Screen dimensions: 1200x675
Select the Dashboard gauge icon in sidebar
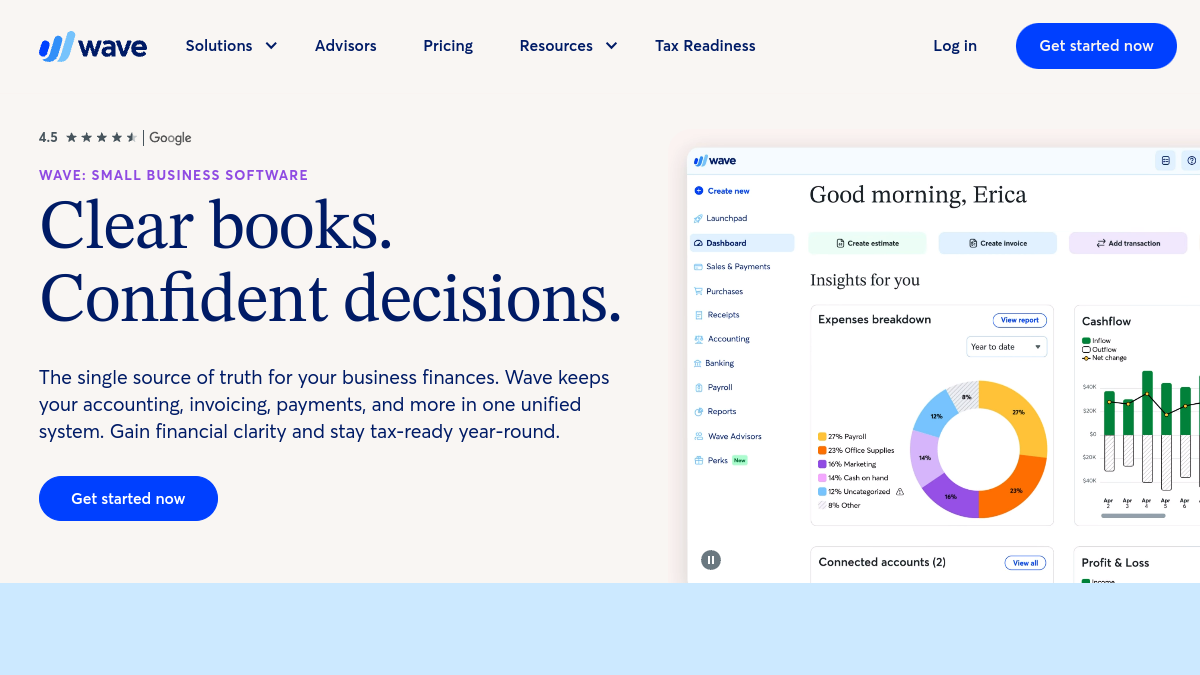pos(698,243)
